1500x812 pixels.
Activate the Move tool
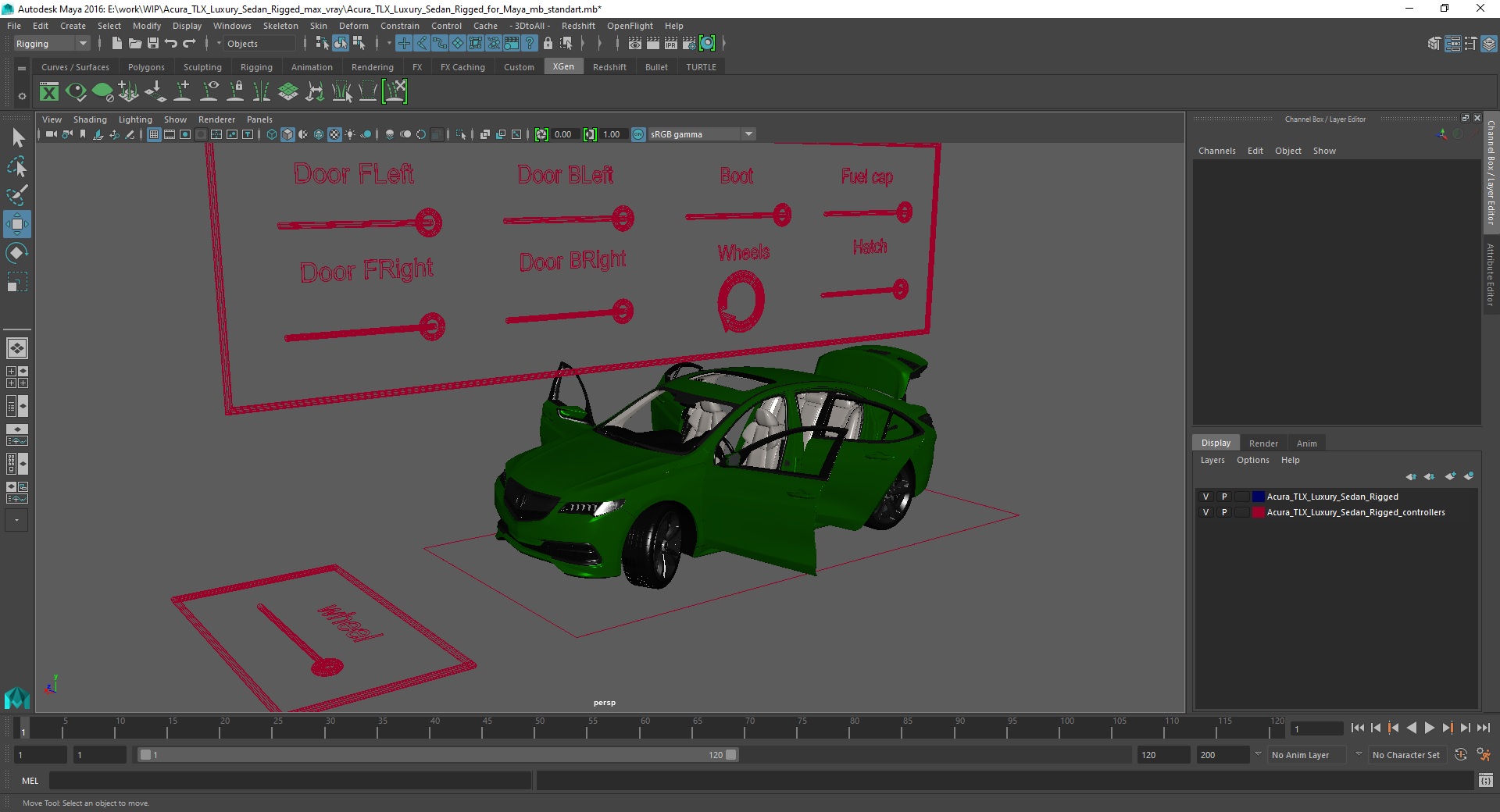coord(17,224)
